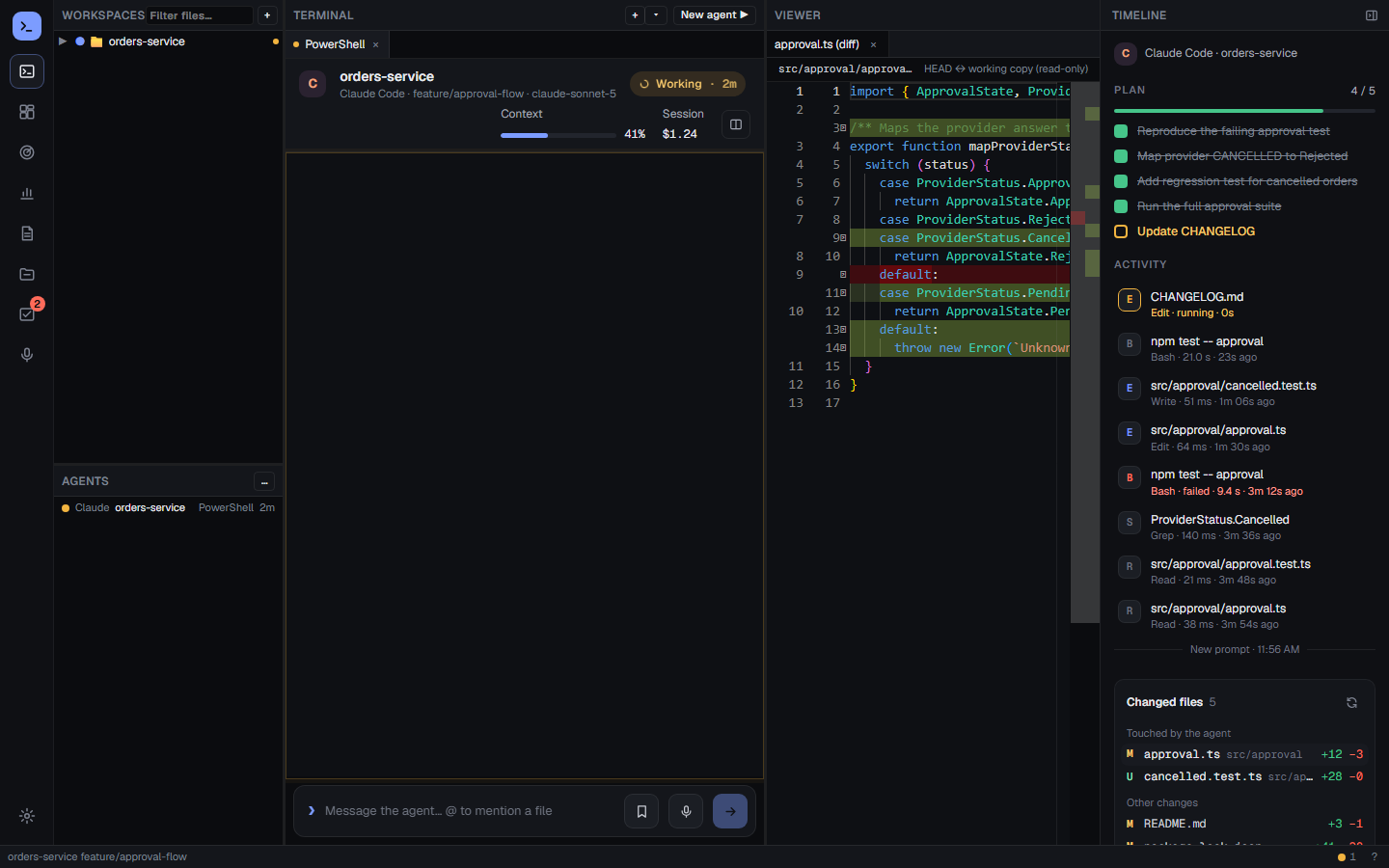1389x868 pixels.
Task: Open README.md under Other changes
Action: [1244, 824]
